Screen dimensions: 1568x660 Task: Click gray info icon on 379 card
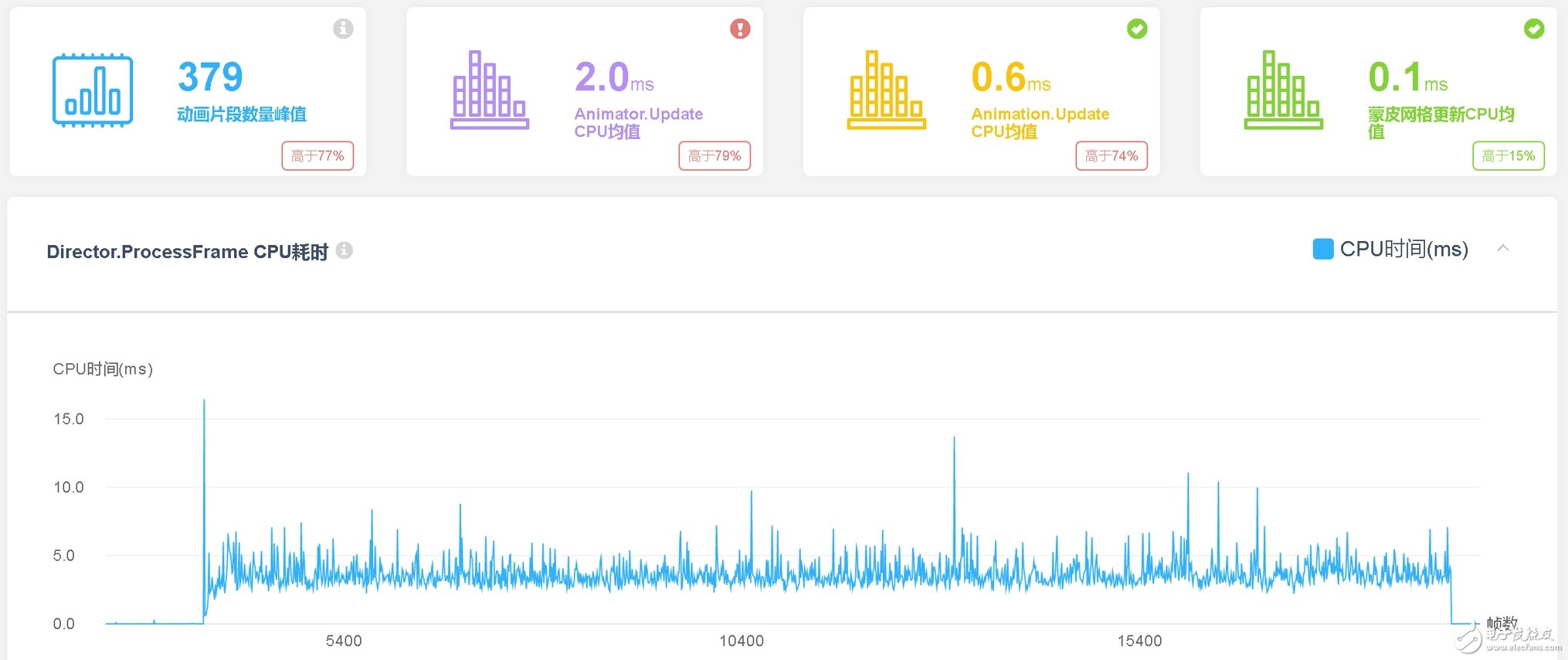point(343,29)
